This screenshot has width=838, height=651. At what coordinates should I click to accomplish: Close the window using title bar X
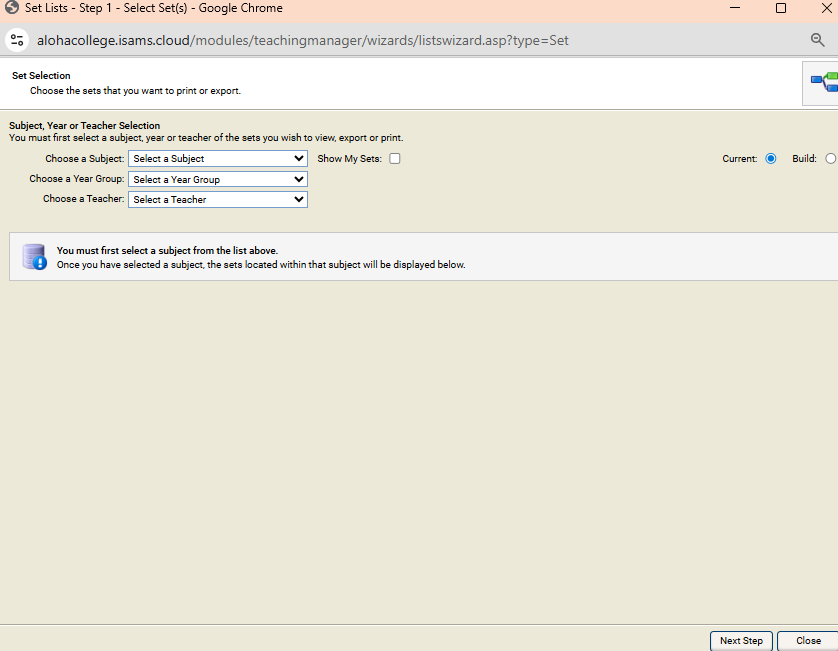[x=826, y=8]
